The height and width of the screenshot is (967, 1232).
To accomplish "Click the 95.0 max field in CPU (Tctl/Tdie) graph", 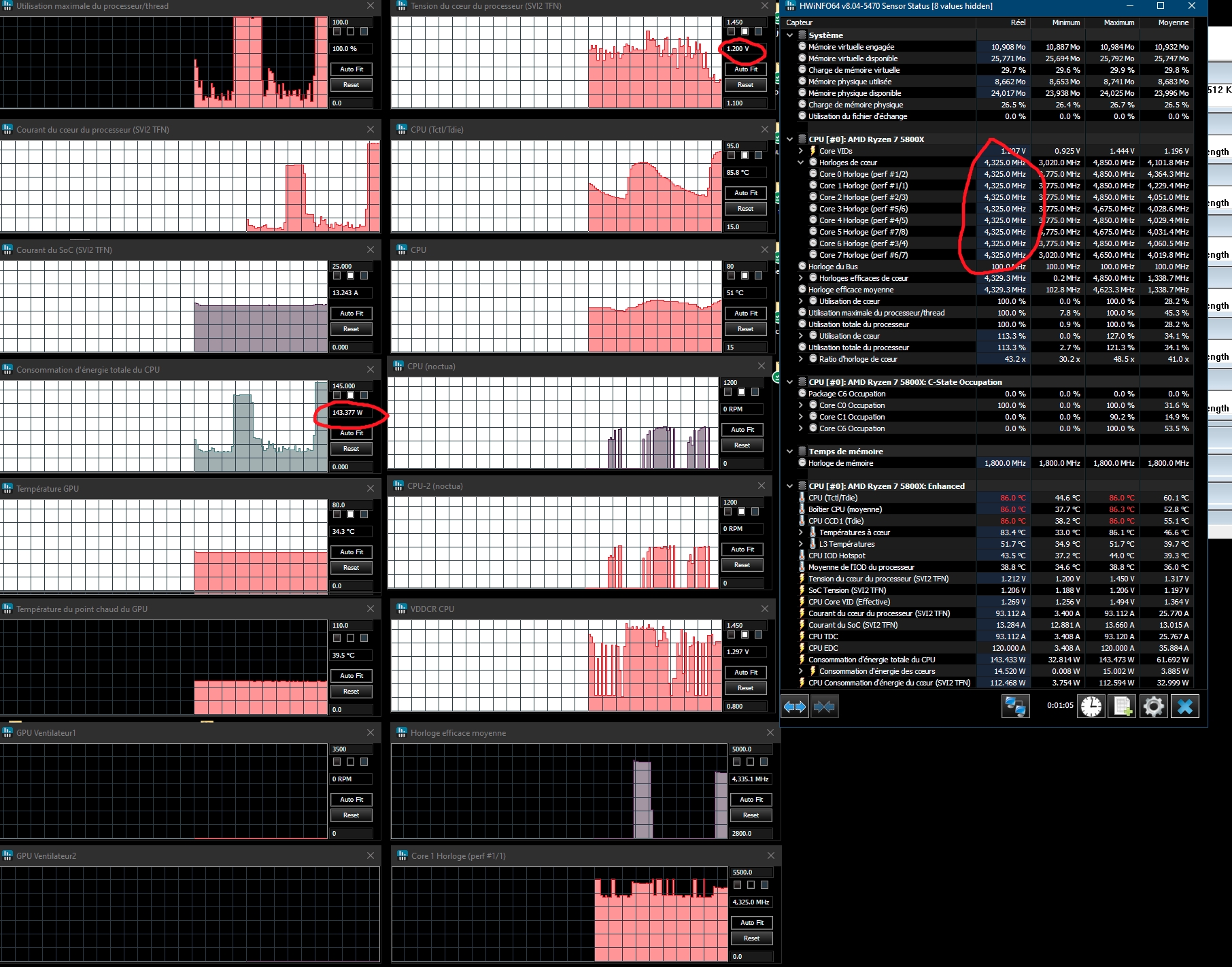I will point(746,146).
